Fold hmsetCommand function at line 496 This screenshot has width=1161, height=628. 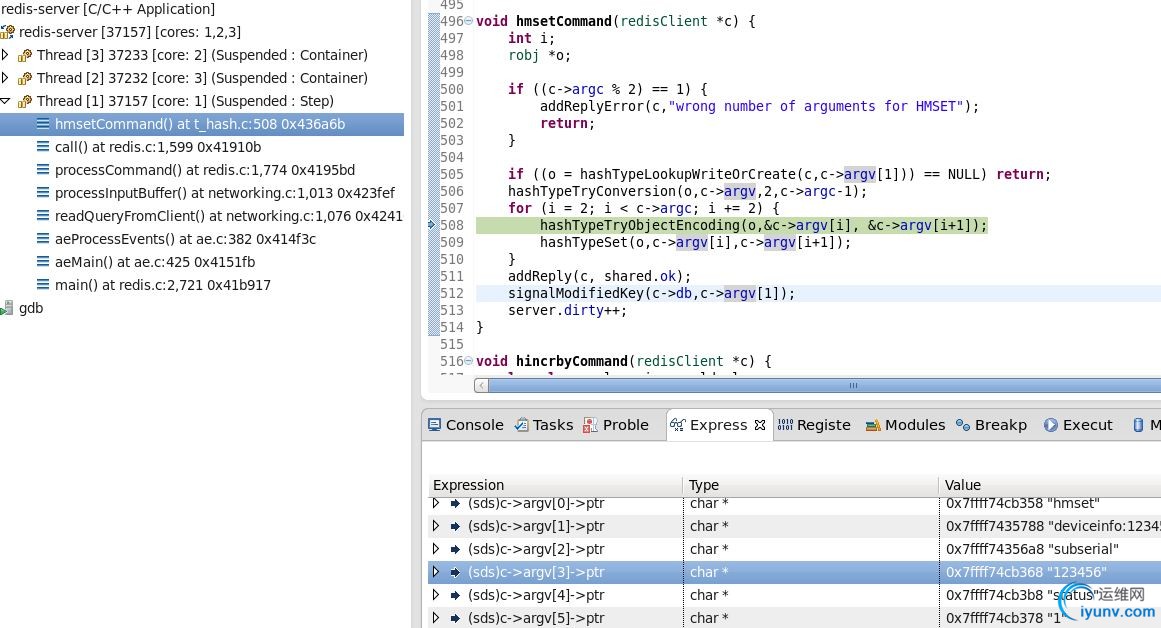pos(468,21)
